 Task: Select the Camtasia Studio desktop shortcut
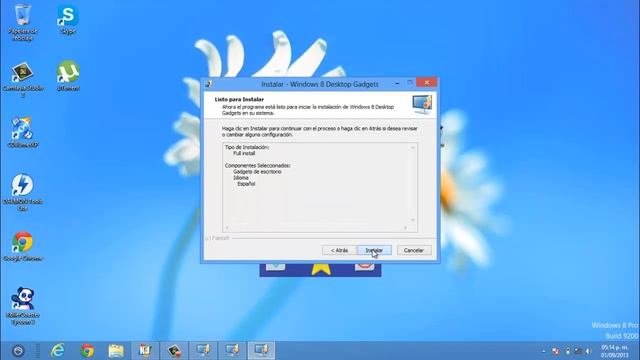click(x=22, y=80)
